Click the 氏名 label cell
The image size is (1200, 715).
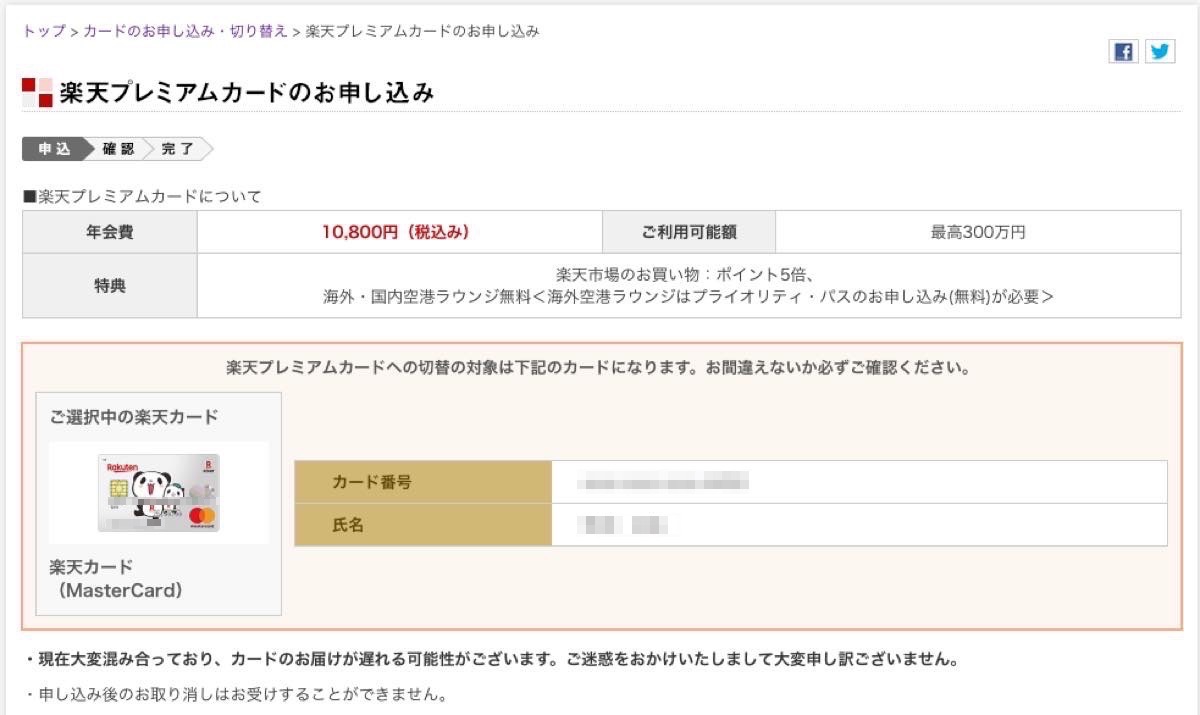click(x=423, y=524)
